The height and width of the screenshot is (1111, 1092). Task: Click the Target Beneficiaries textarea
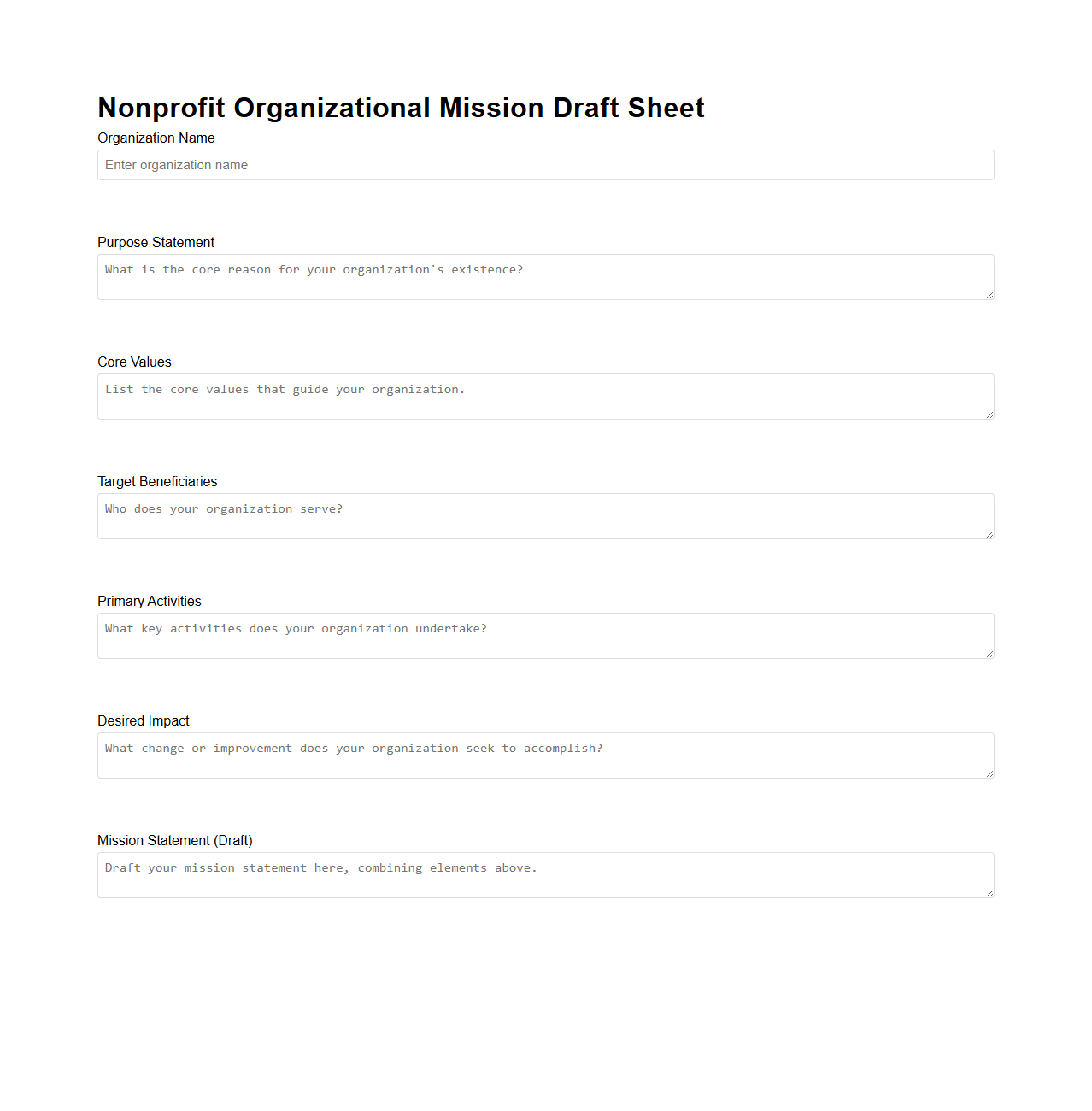tap(545, 516)
